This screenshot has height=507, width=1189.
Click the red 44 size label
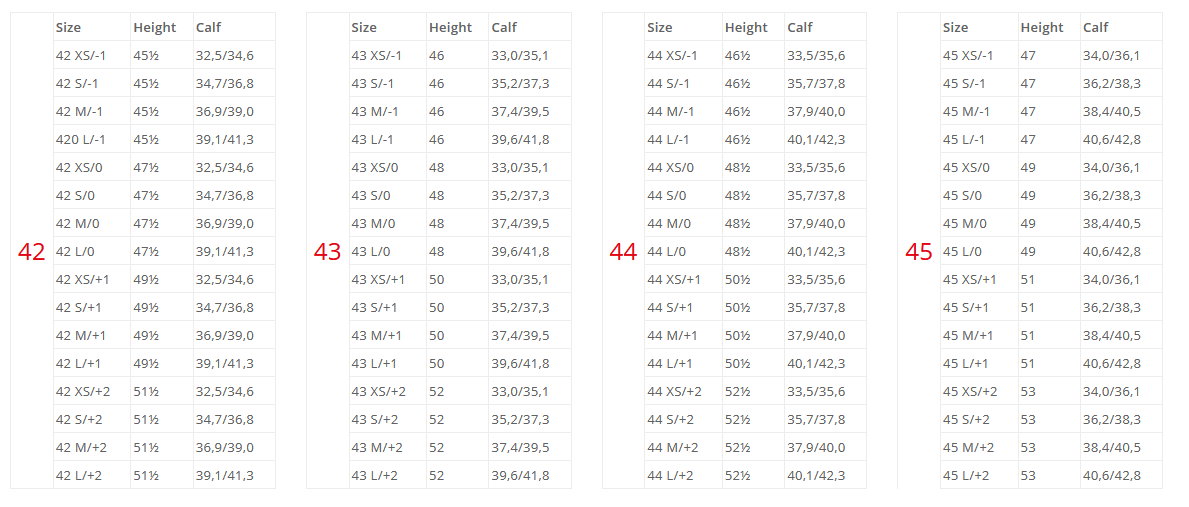623,252
